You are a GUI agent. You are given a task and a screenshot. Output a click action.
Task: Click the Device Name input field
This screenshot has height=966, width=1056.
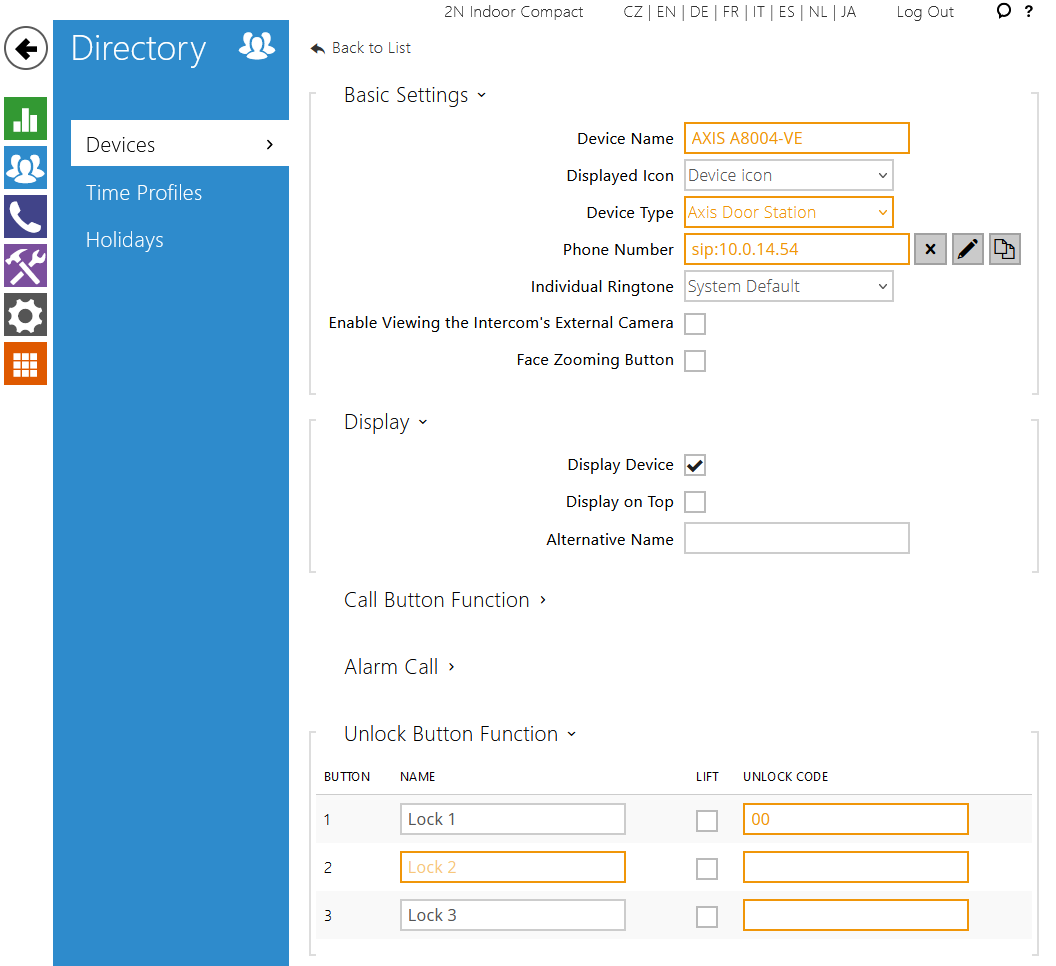[797, 138]
